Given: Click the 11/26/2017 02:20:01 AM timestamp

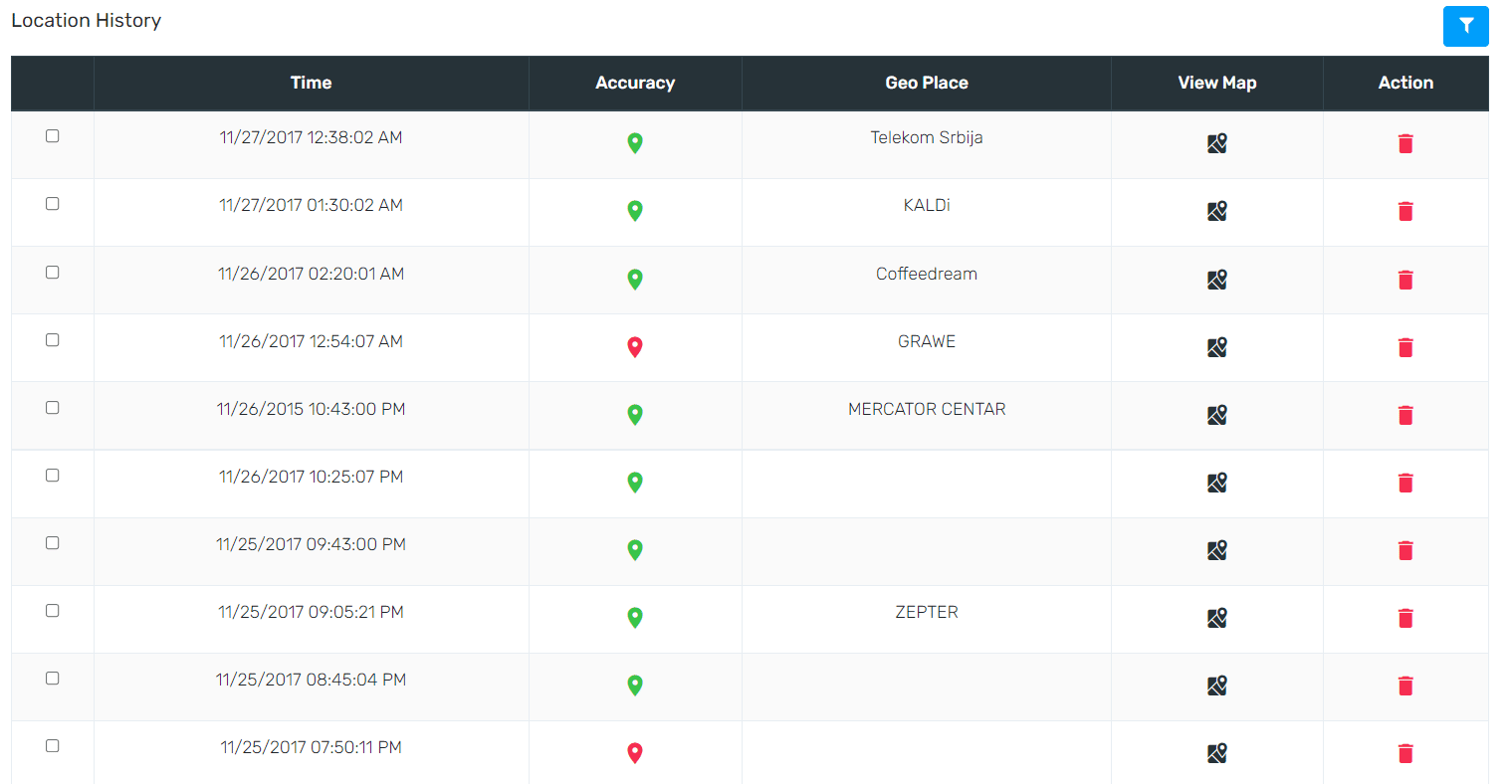Looking at the screenshot, I should coord(312,275).
